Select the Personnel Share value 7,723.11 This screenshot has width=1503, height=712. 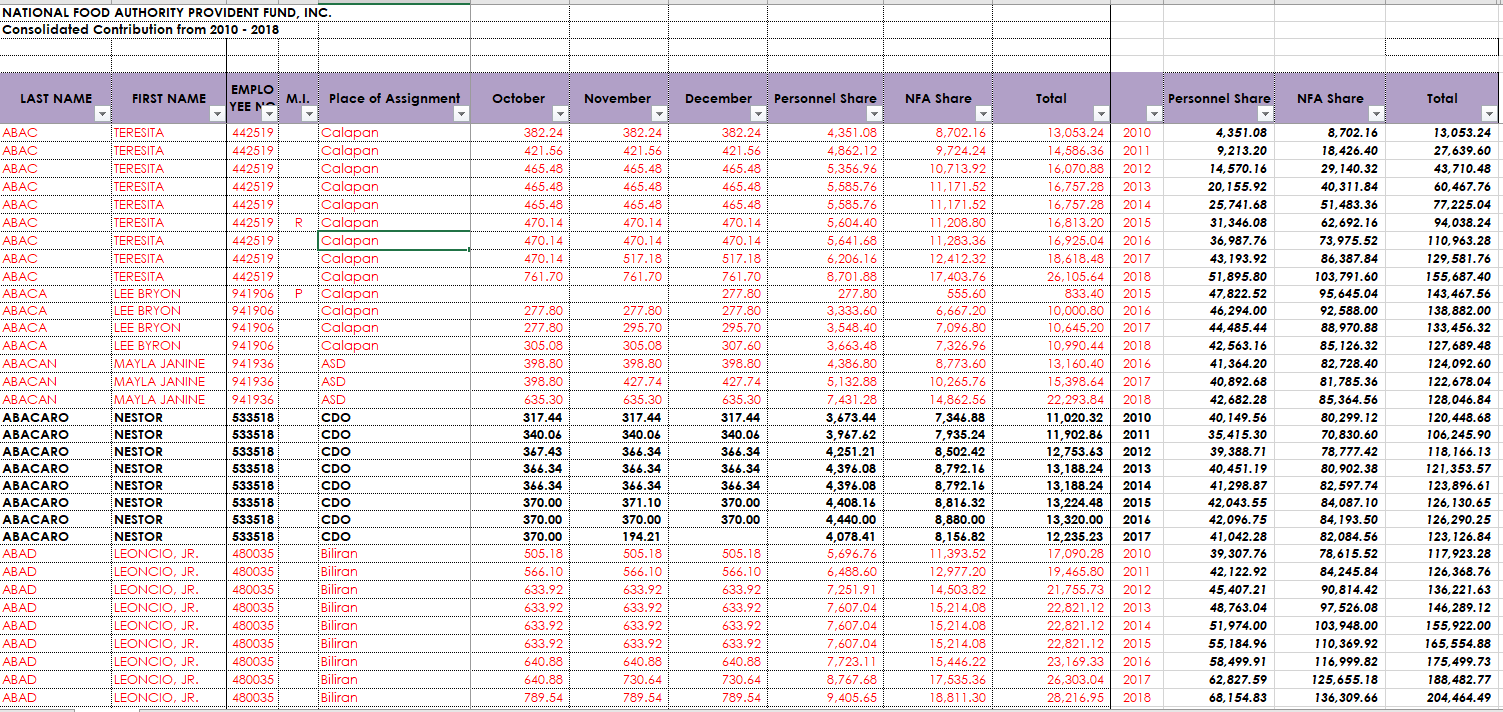851,662
